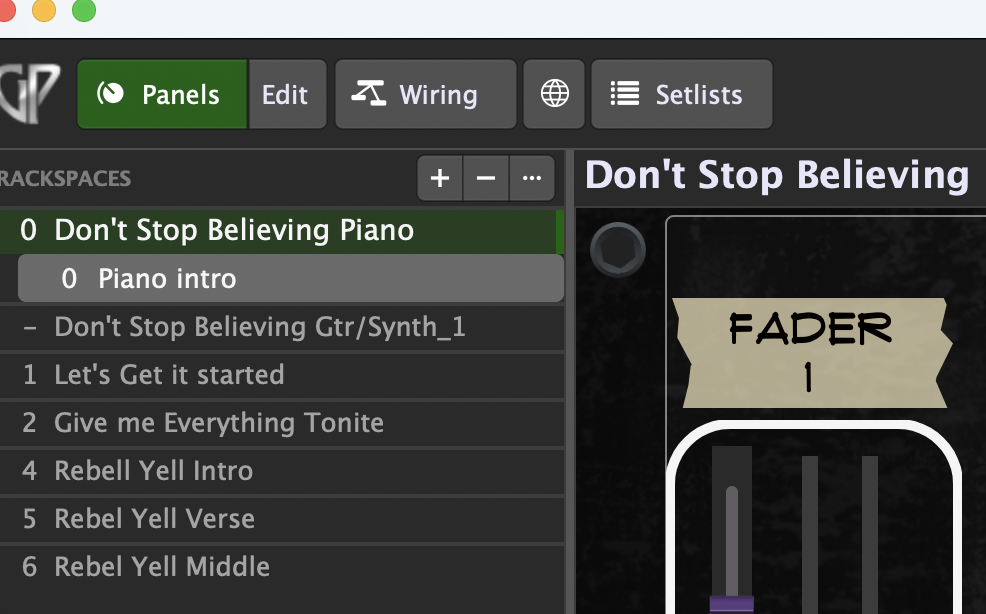Screen dimensions: 986x614
Task: Click the globe icon button
Action: pyautogui.click(x=554, y=95)
